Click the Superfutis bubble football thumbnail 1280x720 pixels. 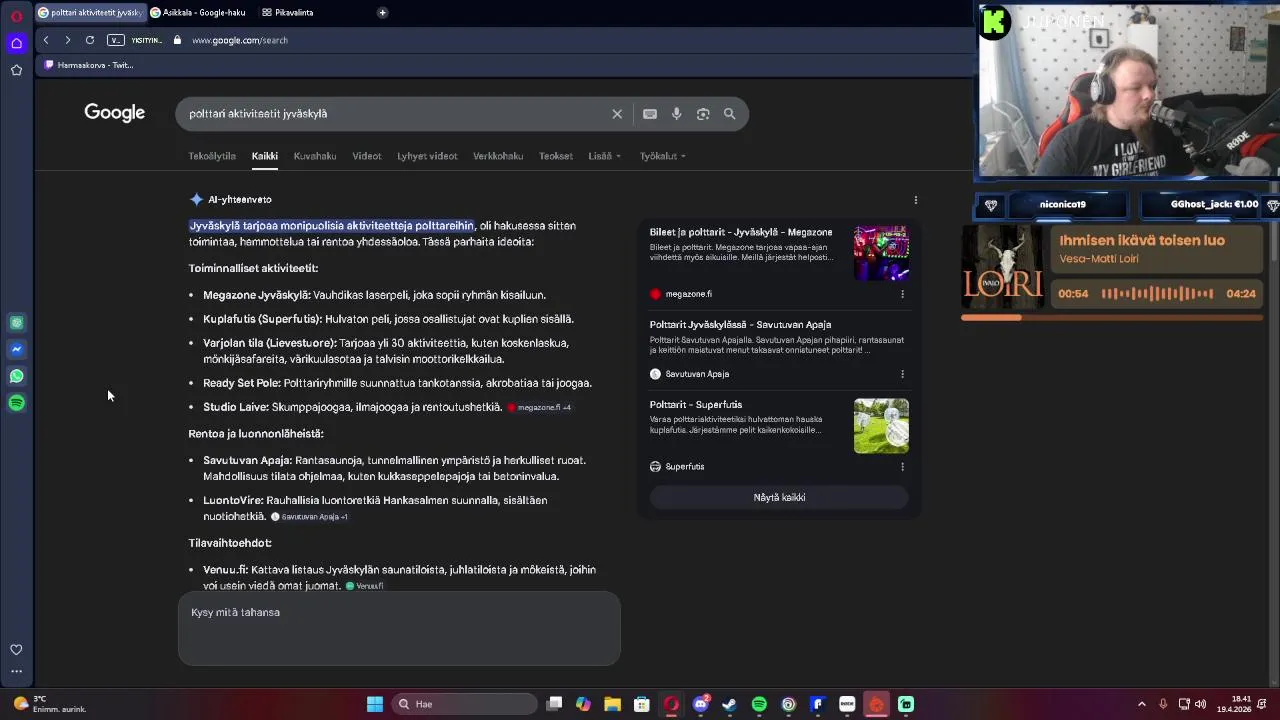(881, 426)
